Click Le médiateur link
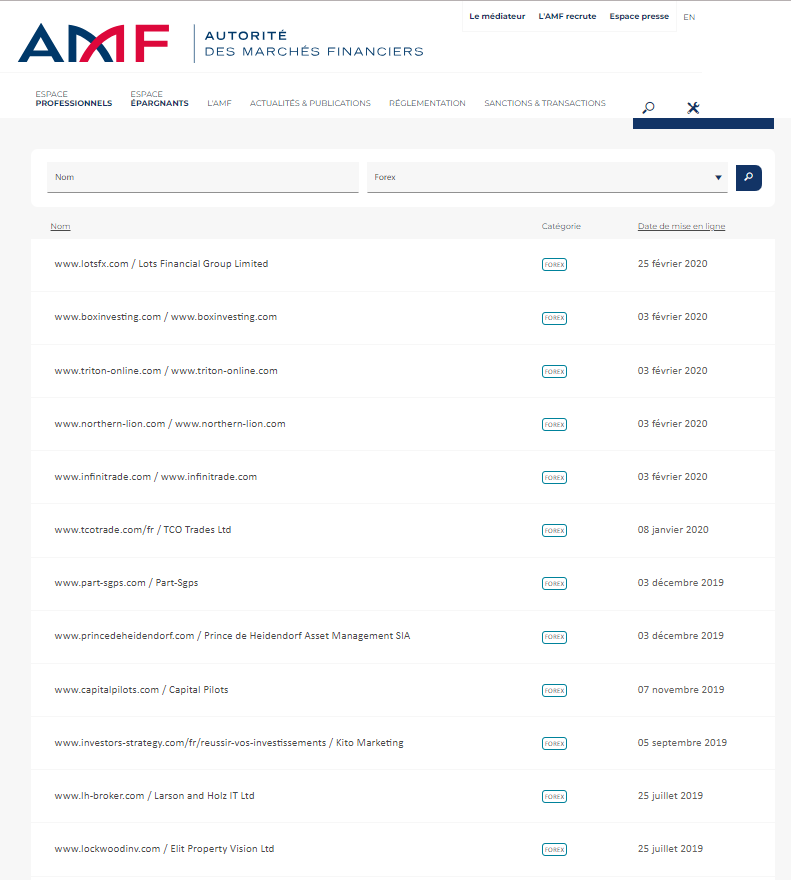This screenshot has width=791, height=880. [x=497, y=17]
